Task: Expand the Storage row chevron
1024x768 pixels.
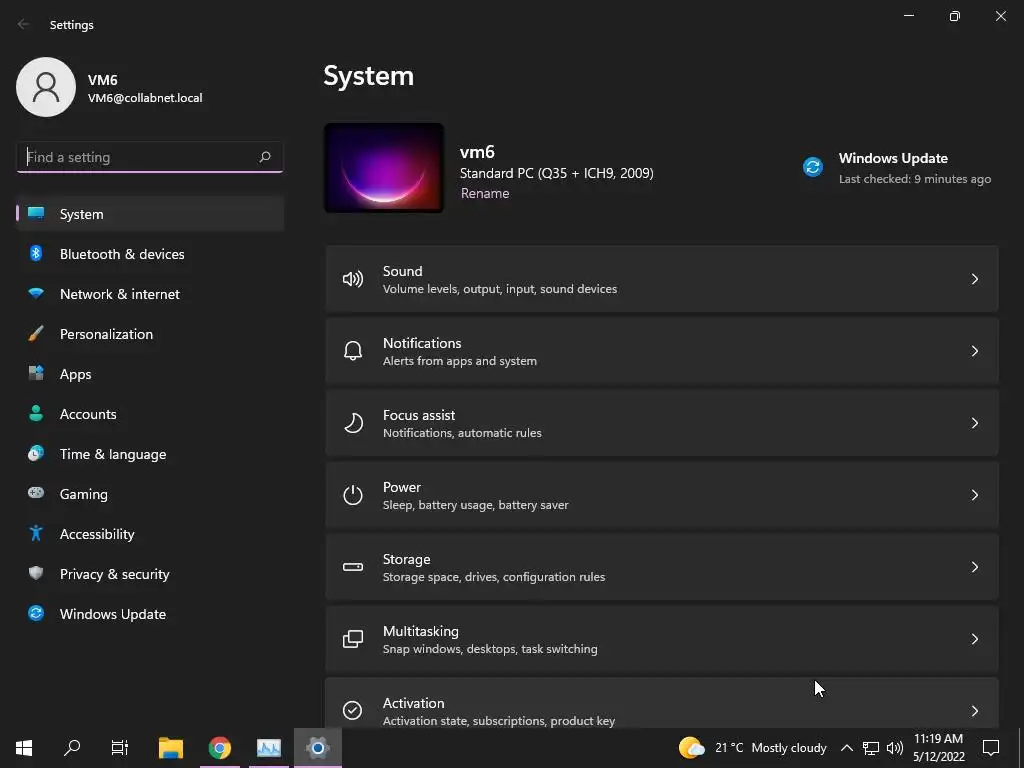Action: tap(974, 567)
